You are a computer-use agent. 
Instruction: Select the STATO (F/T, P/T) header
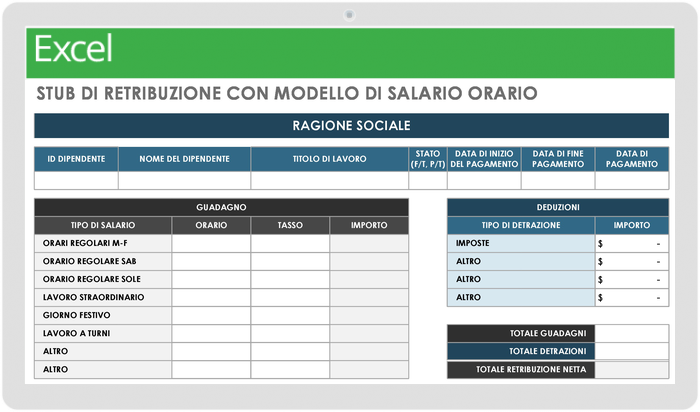(428, 159)
